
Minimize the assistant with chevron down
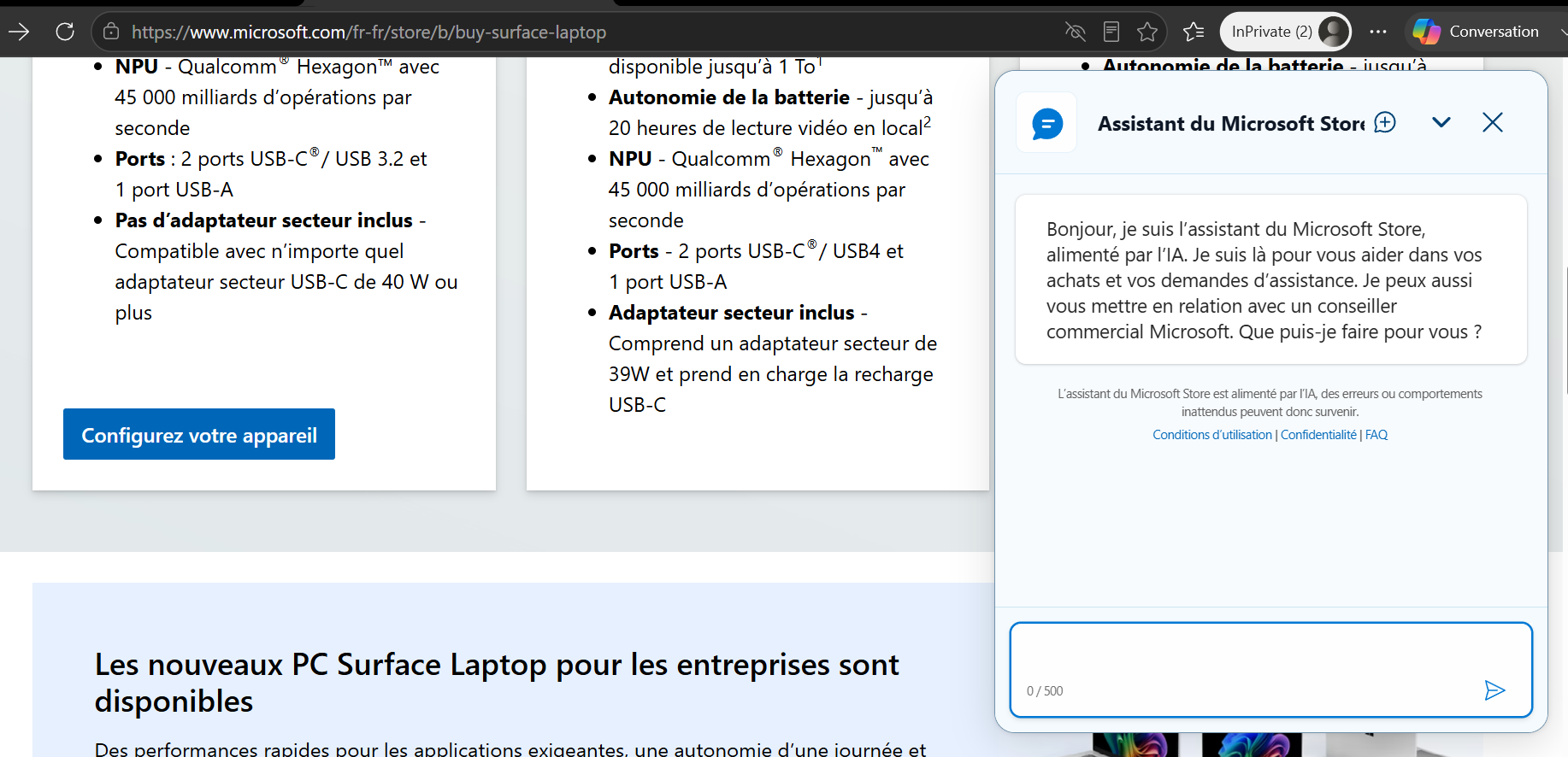coord(1441,122)
